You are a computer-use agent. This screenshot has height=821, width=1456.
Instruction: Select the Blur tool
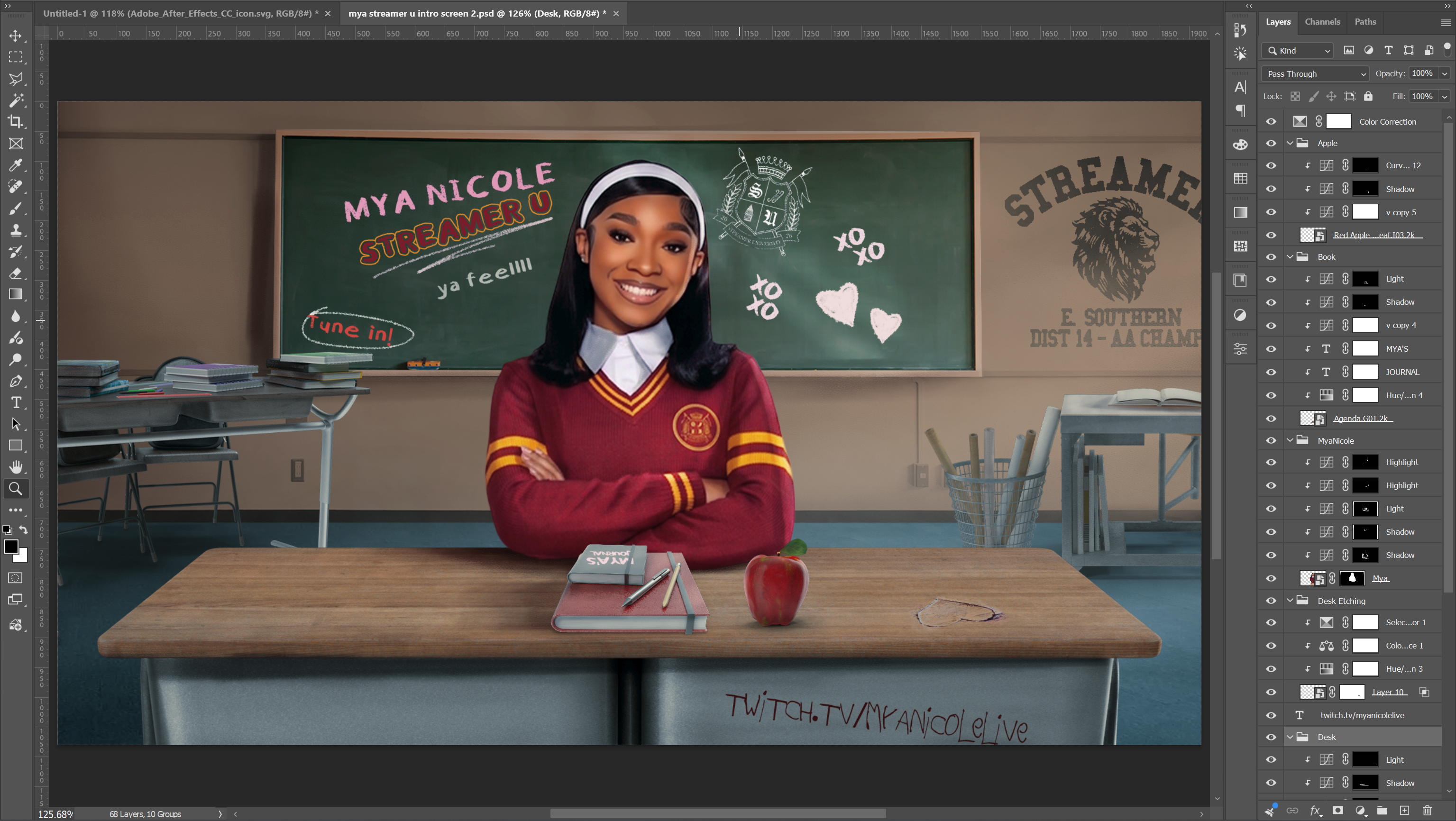point(15,316)
